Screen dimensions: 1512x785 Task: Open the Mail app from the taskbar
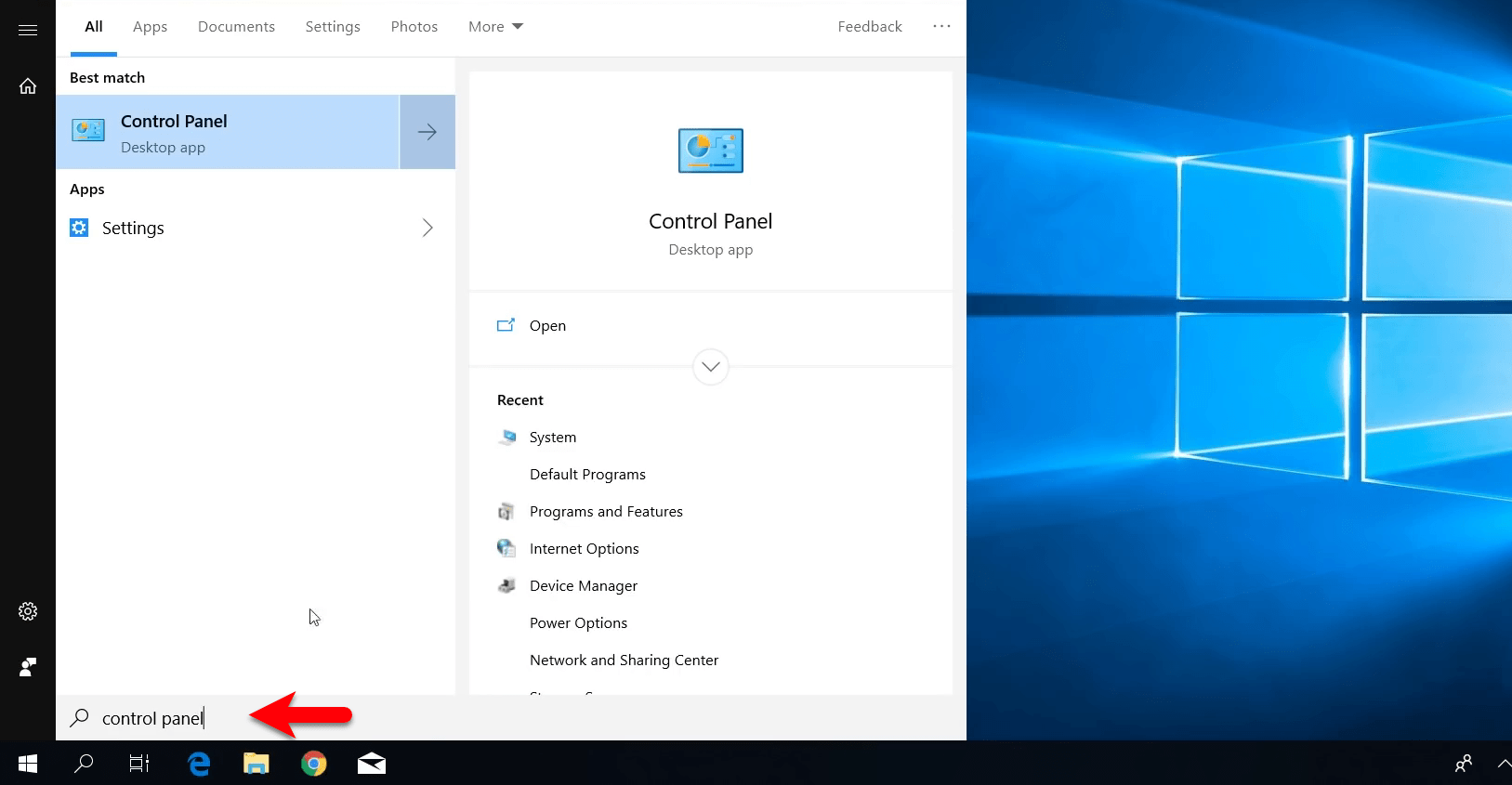(x=372, y=764)
